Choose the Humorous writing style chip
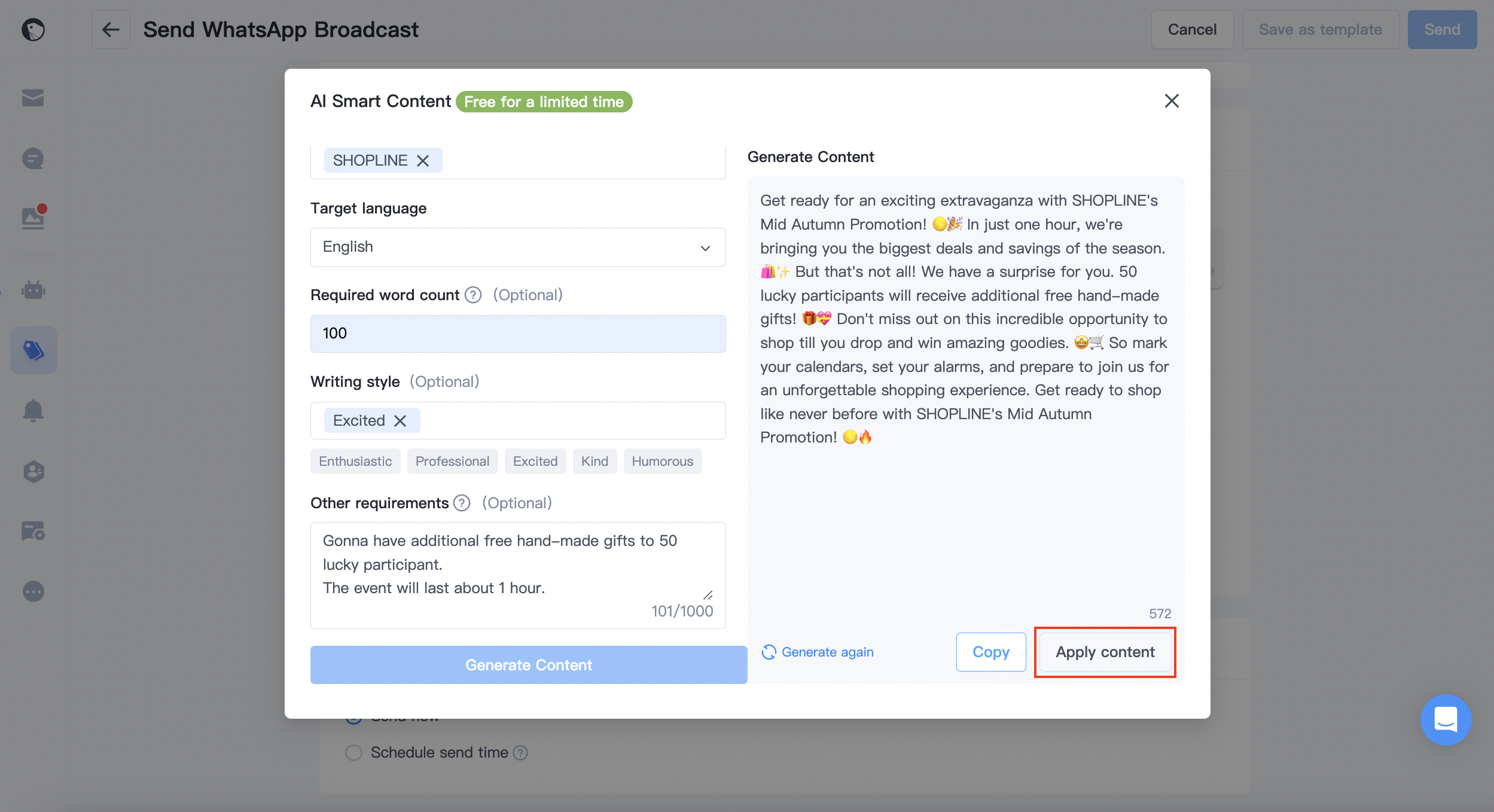The image size is (1494, 812). (662, 461)
